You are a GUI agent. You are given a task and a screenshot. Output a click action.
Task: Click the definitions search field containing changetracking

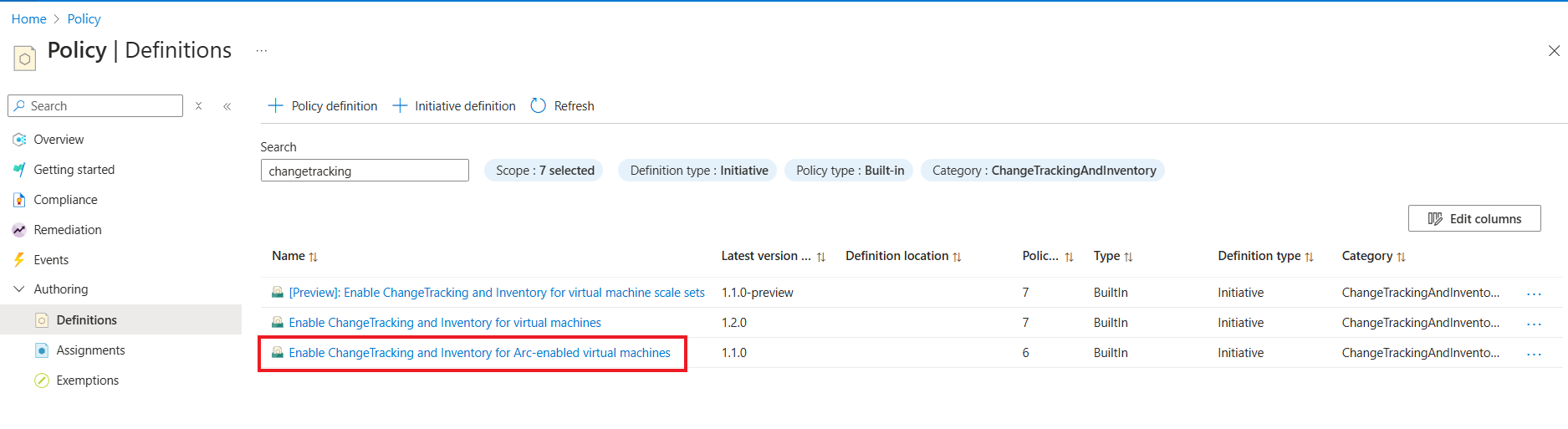pos(365,171)
